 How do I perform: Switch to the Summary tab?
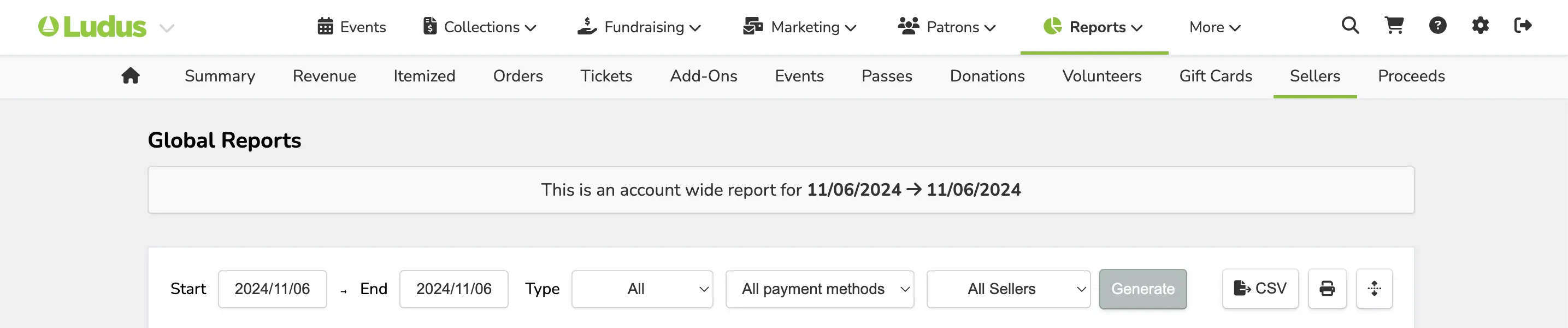pyautogui.click(x=220, y=76)
